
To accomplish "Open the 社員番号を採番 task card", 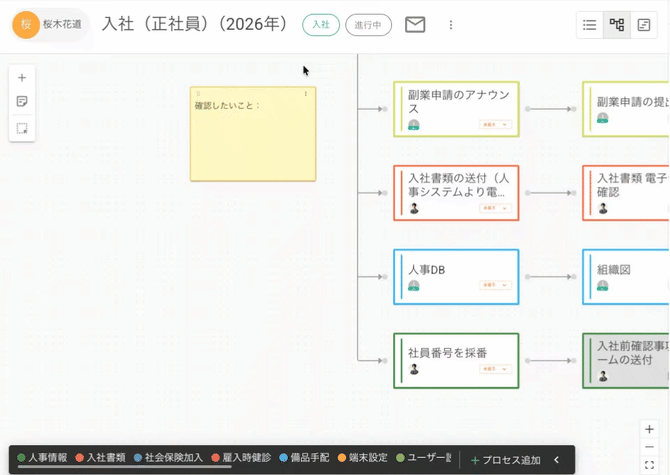I will (x=456, y=361).
